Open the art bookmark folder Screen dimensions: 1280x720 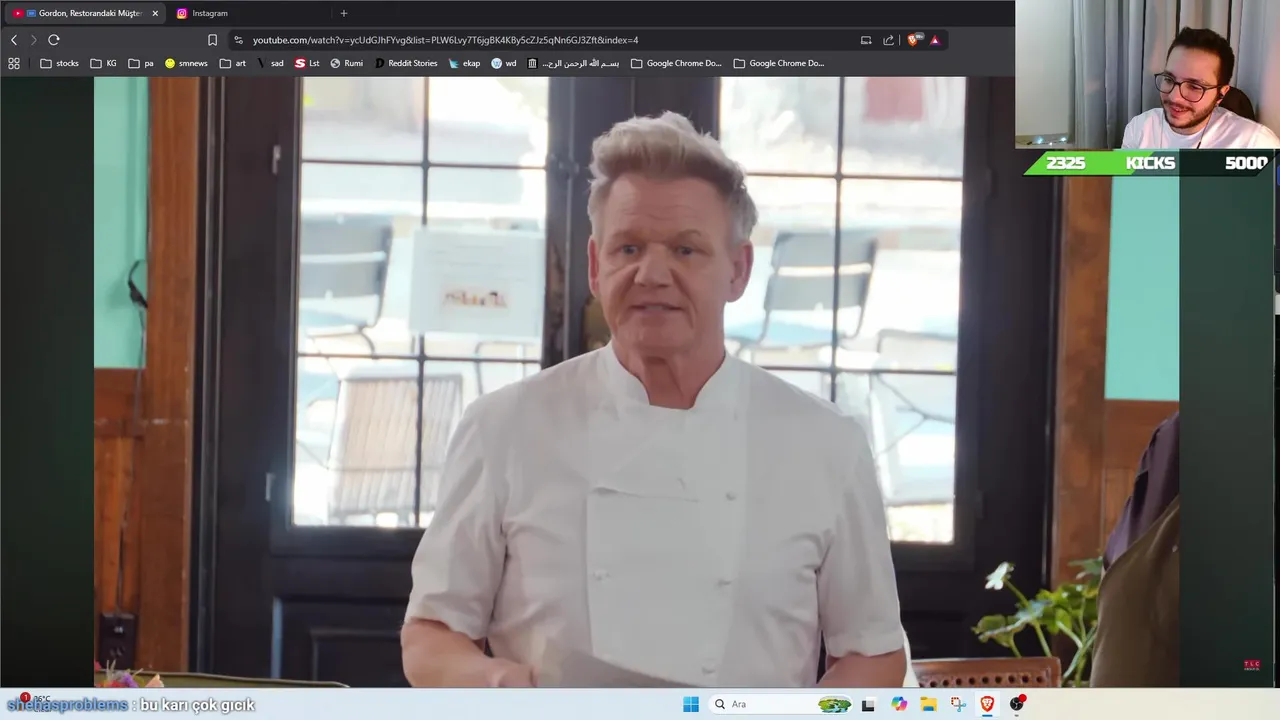233,63
